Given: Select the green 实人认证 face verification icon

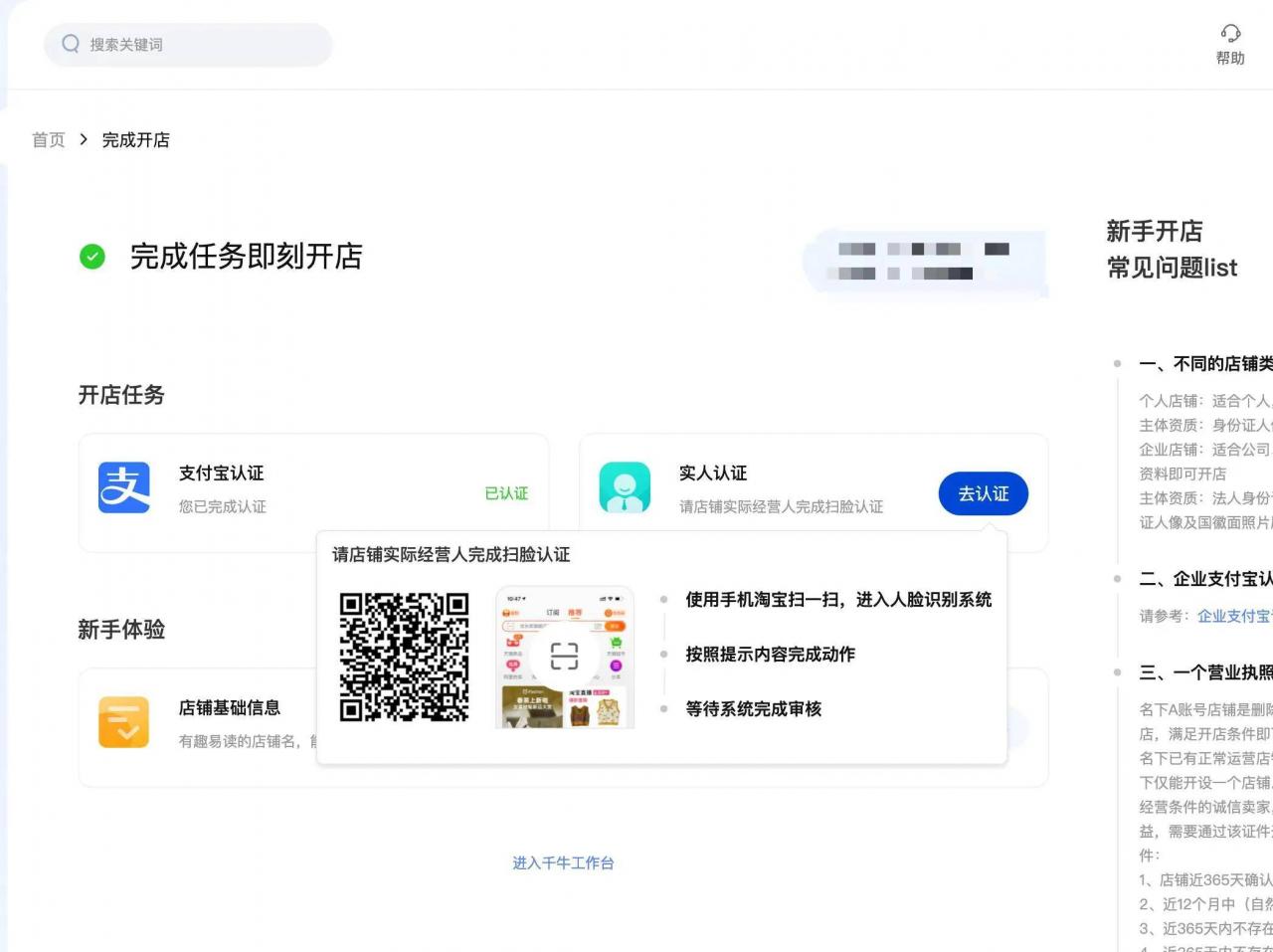Looking at the screenshot, I should pos(625,489).
